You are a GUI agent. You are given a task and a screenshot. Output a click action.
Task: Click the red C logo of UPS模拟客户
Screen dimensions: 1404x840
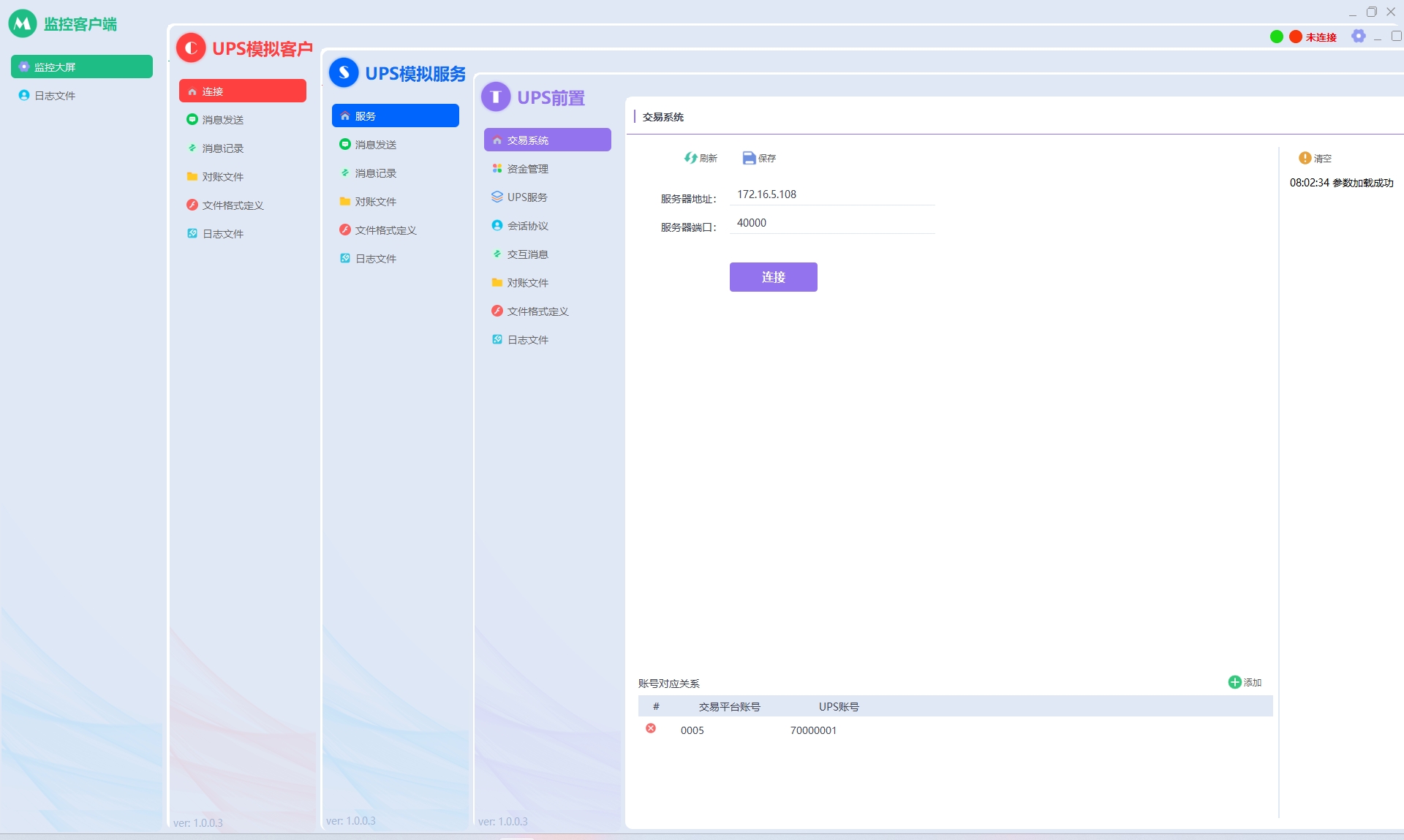click(x=191, y=48)
